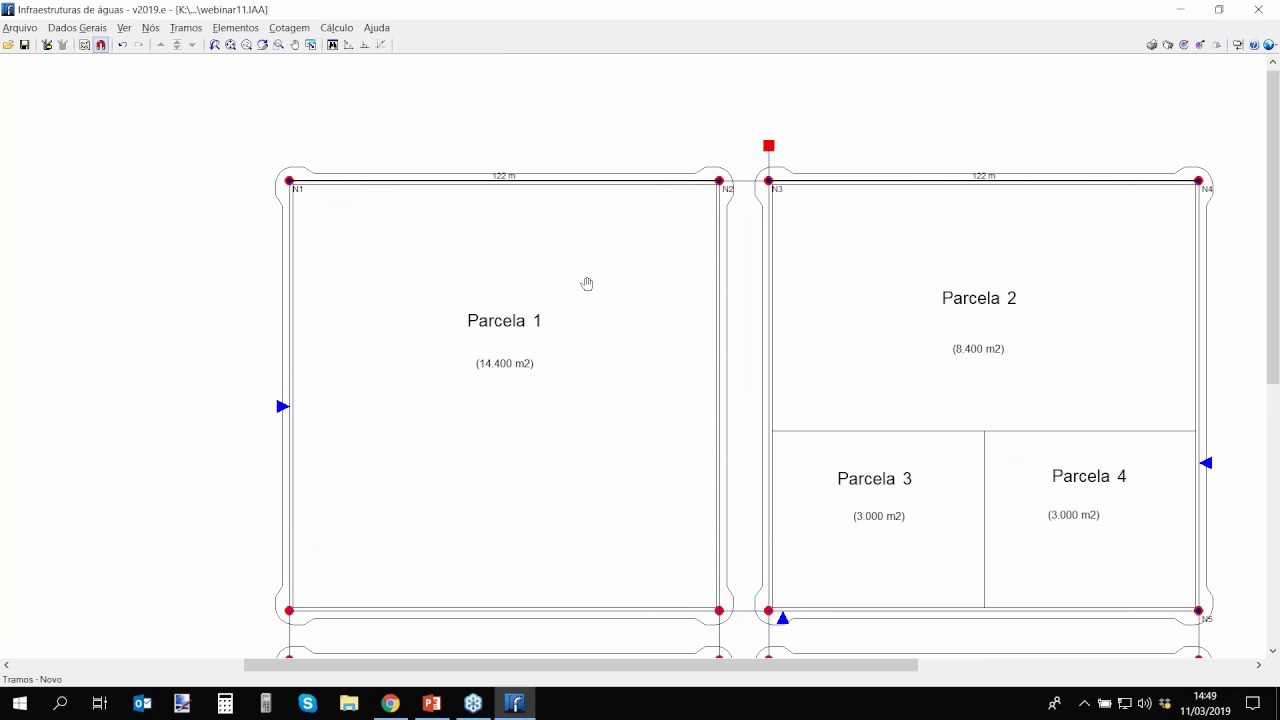Click the red square supply node
Viewport: 1280px width, 720px height.
pyautogui.click(x=768, y=146)
